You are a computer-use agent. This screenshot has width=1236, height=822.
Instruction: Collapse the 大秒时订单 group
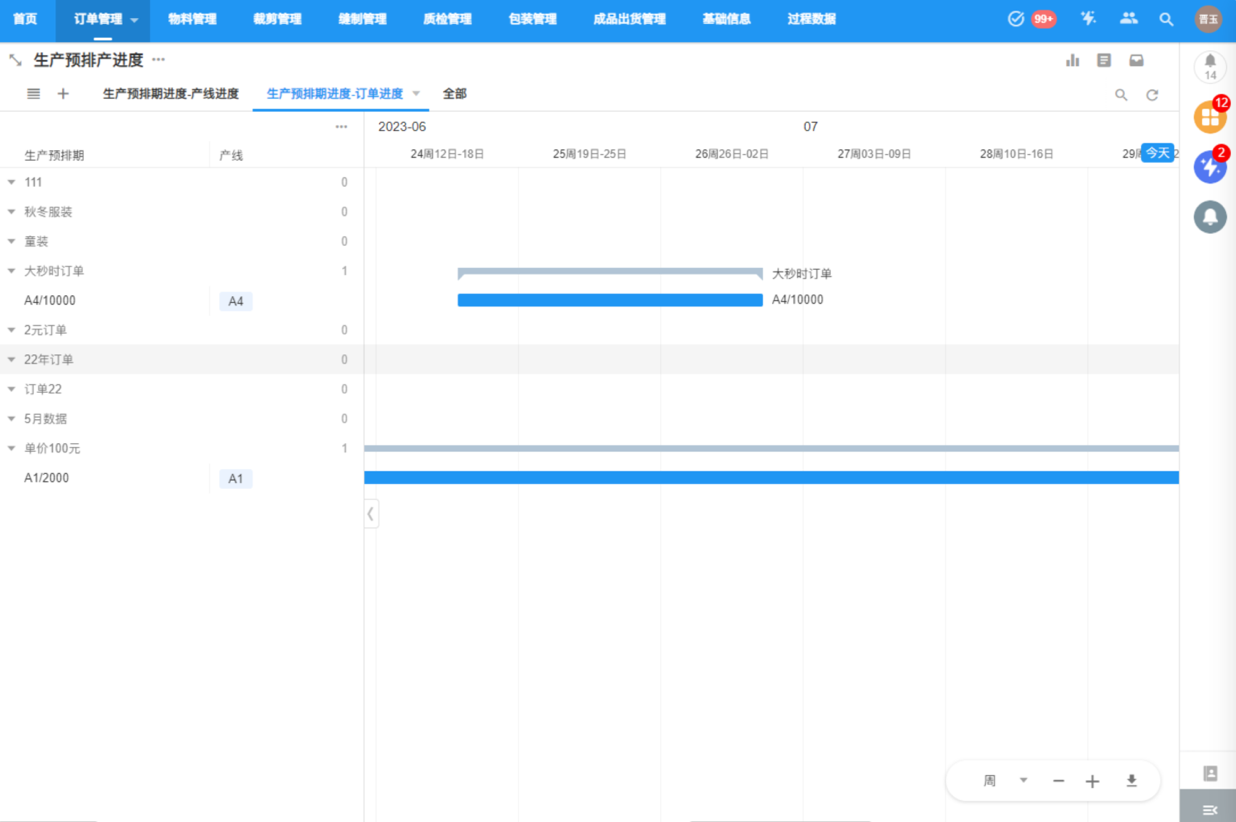coord(12,271)
